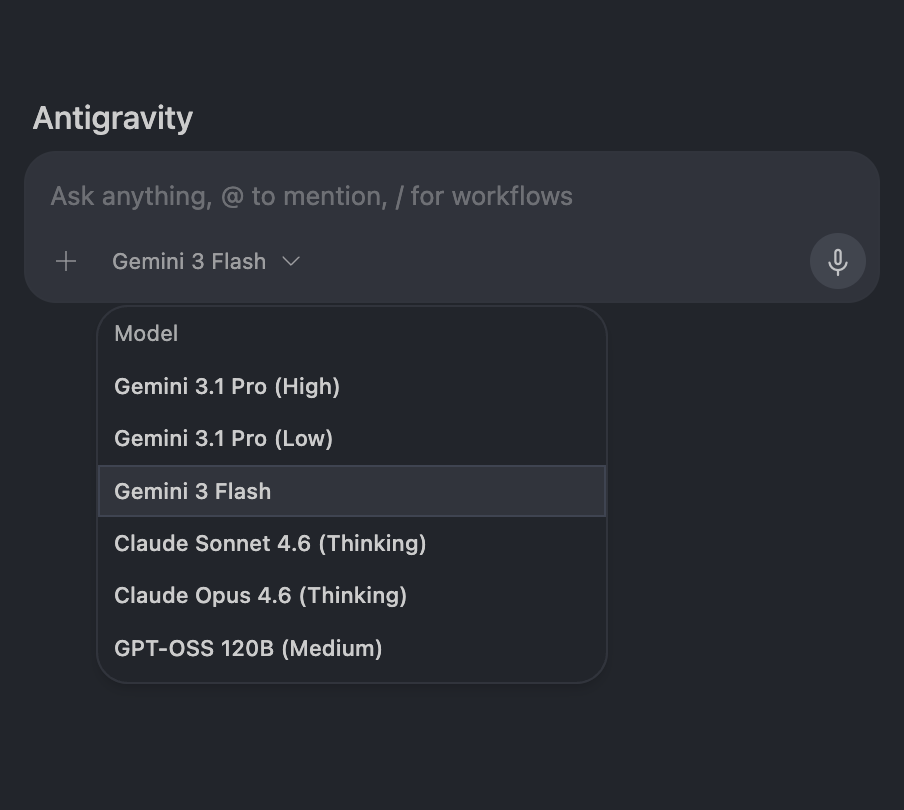Activate the microphone voice input button
904x810 pixels.
[837, 261]
